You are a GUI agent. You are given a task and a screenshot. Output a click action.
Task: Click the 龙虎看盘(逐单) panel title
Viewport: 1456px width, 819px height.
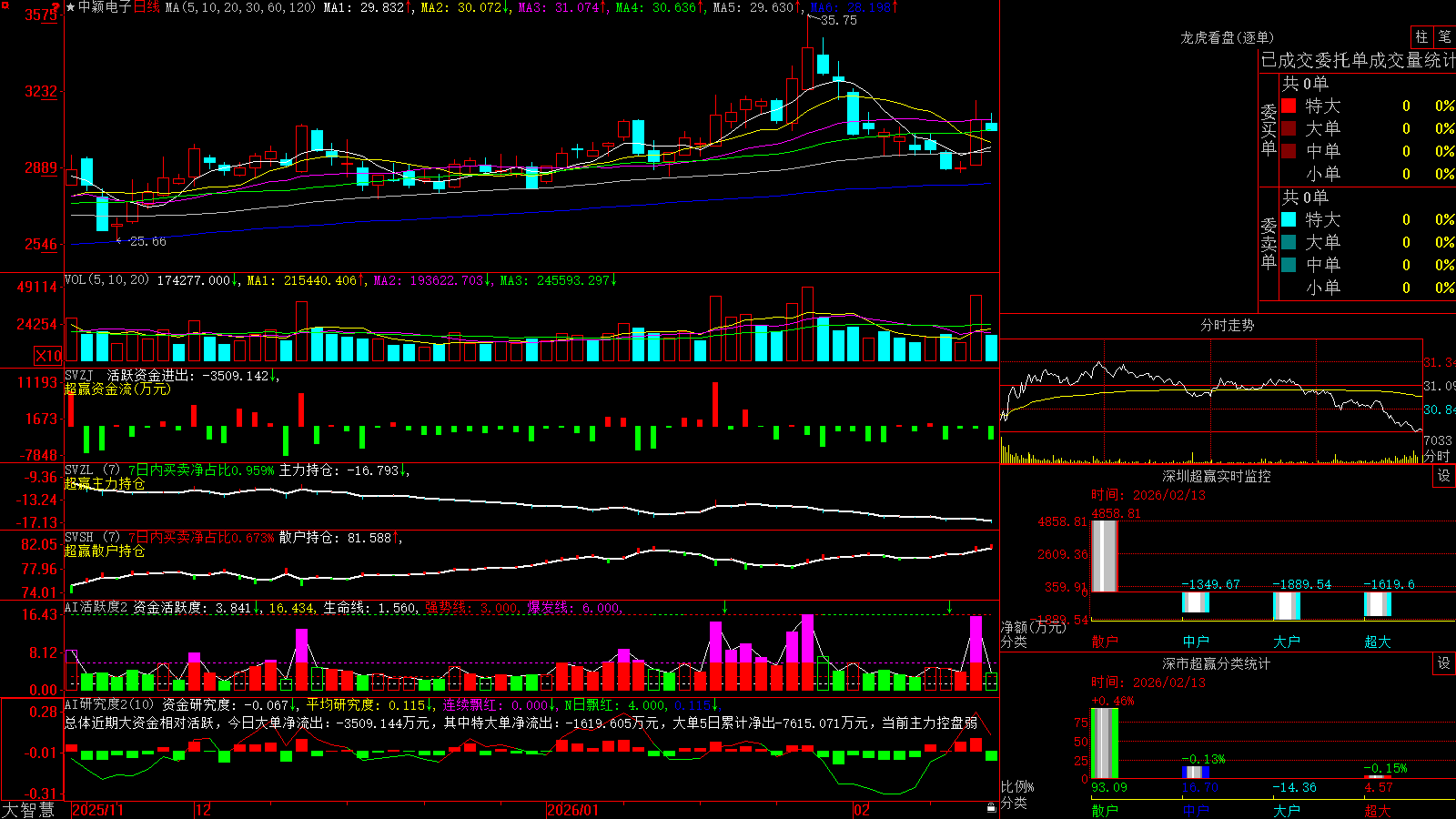click(1227, 37)
